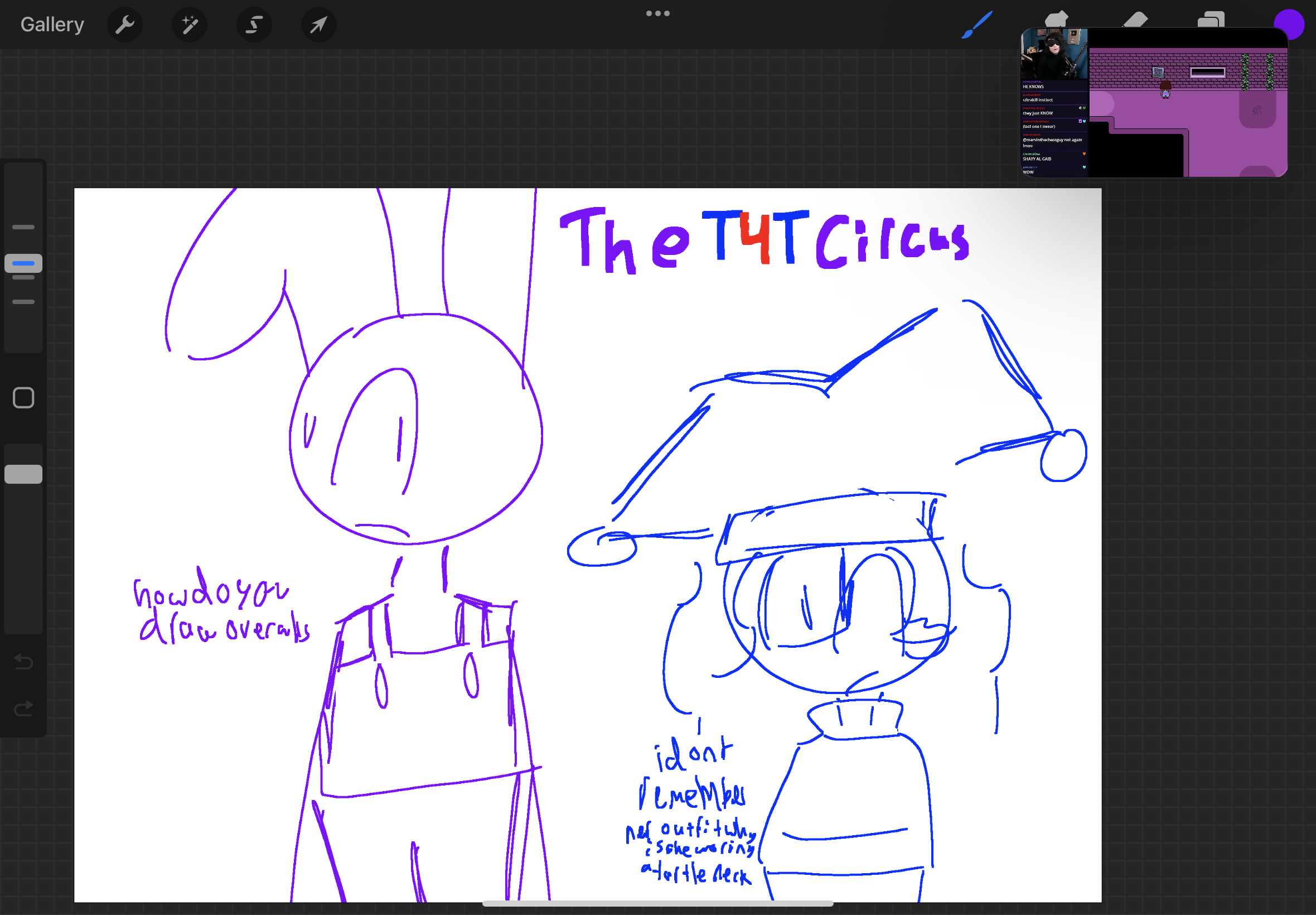This screenshot has height=915, width=1316.
Task: Undo with the sidebar undo arrow
Action: (23, 662)
